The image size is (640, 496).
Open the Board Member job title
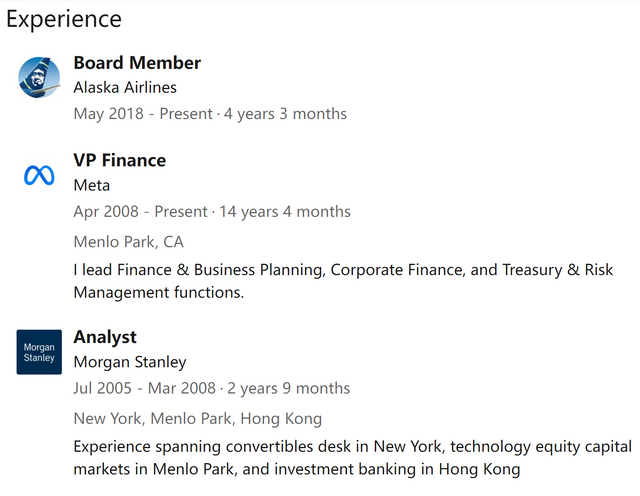coord(137,63)
